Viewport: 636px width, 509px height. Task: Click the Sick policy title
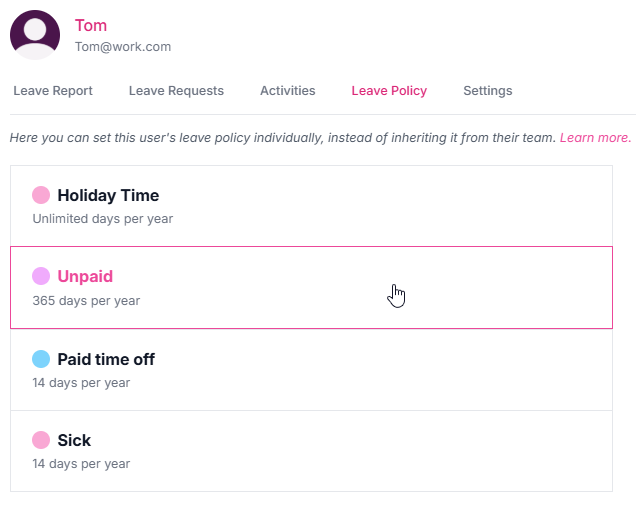[74, 440]
